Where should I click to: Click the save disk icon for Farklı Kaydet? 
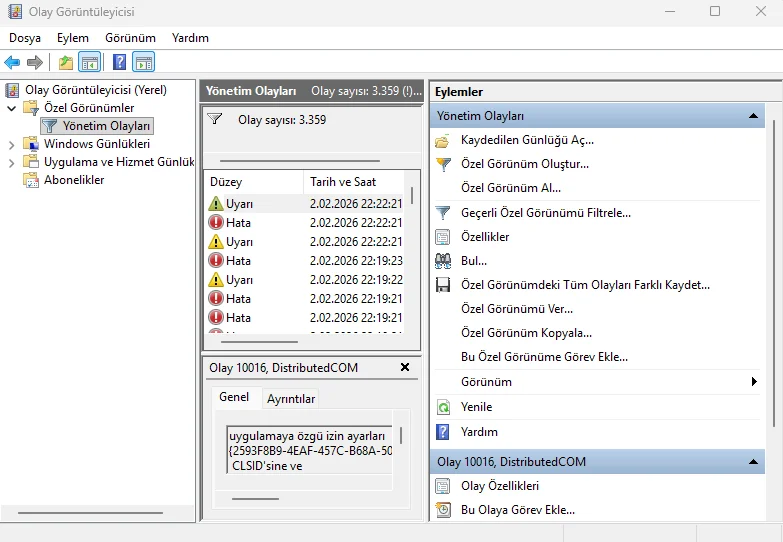tap(443, 285)
